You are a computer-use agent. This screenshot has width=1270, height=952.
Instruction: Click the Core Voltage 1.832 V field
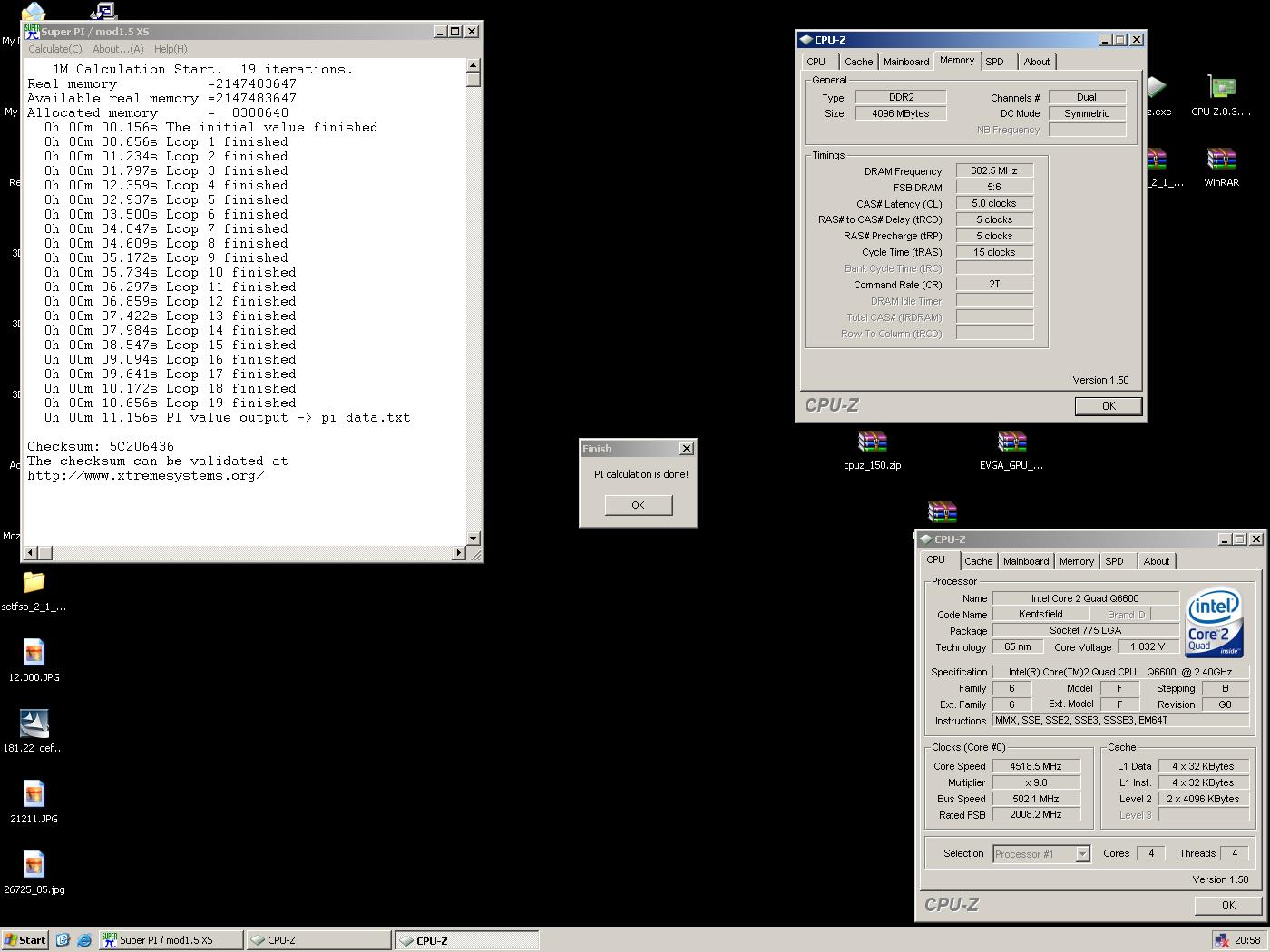1148,646
